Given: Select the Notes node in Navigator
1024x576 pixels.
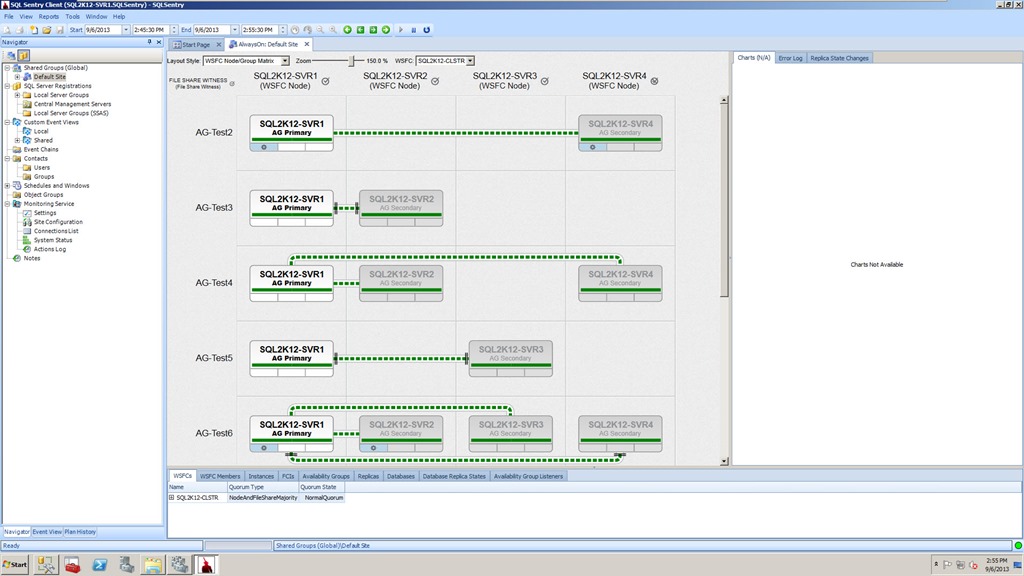Looking at the screenshot, I should 32,259.
